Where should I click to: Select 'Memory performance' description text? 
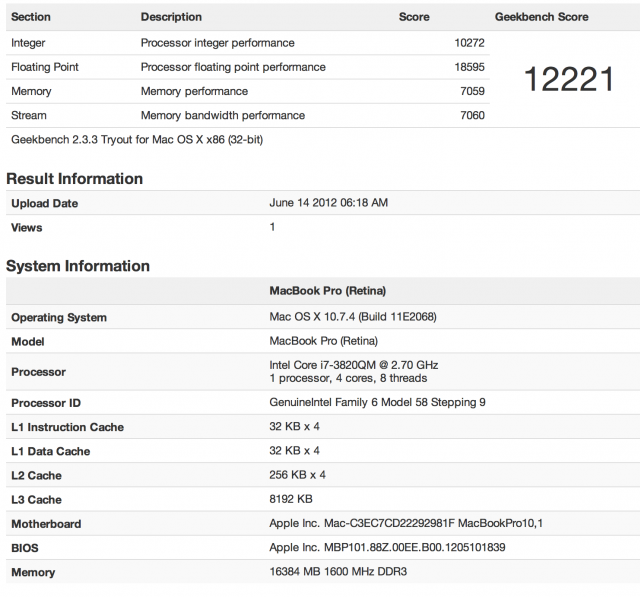point(194,91)
